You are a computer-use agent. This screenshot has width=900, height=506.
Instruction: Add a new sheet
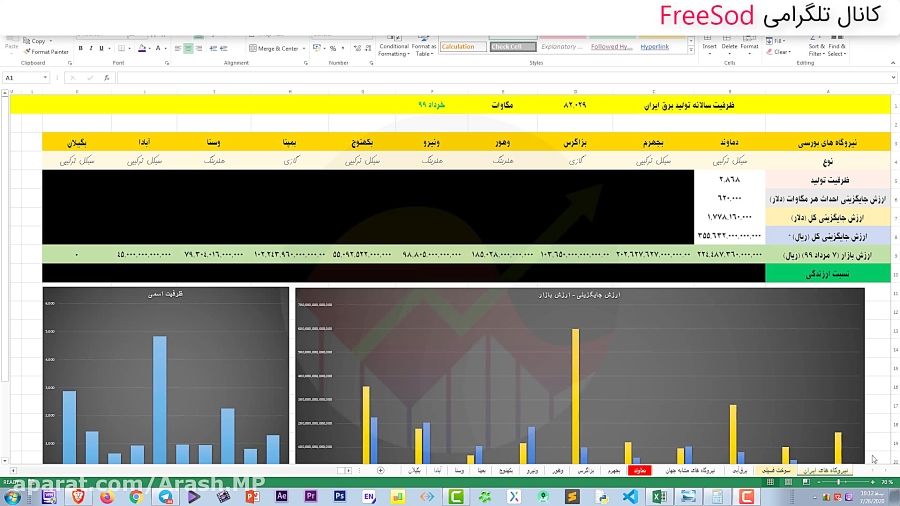tap(381, 470)
